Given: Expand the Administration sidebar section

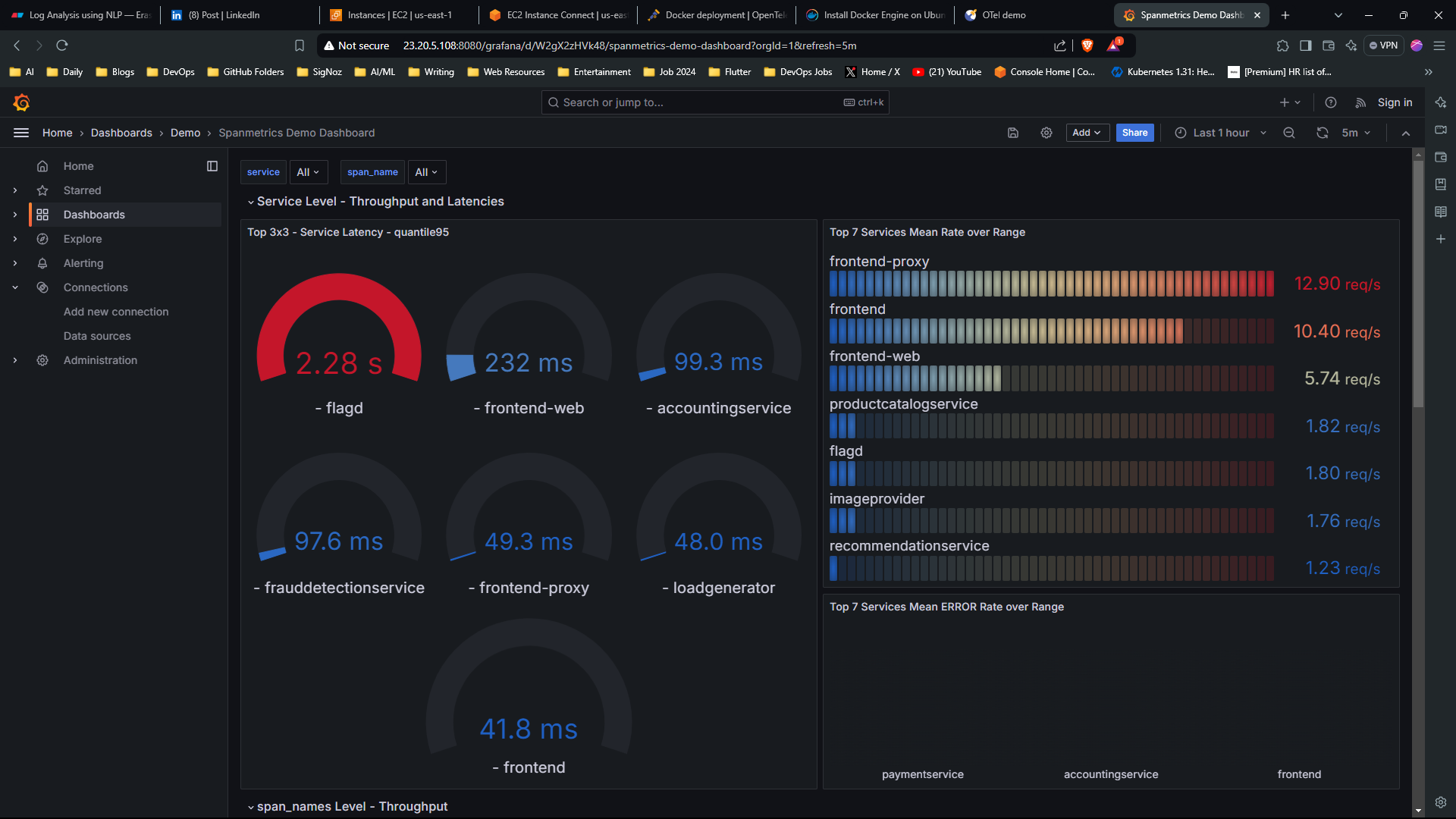Looking at the screenshot, I should [15, 360].
